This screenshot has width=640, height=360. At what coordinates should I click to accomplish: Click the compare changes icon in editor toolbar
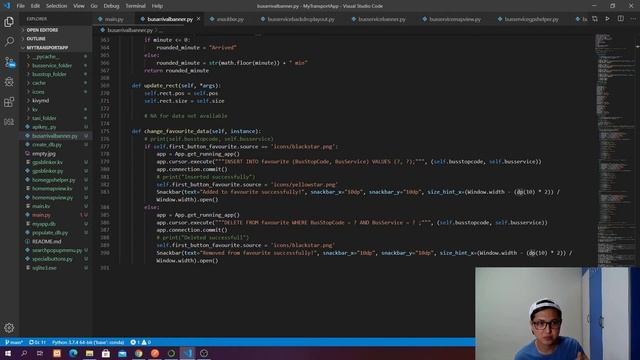[x=595, y=19]
